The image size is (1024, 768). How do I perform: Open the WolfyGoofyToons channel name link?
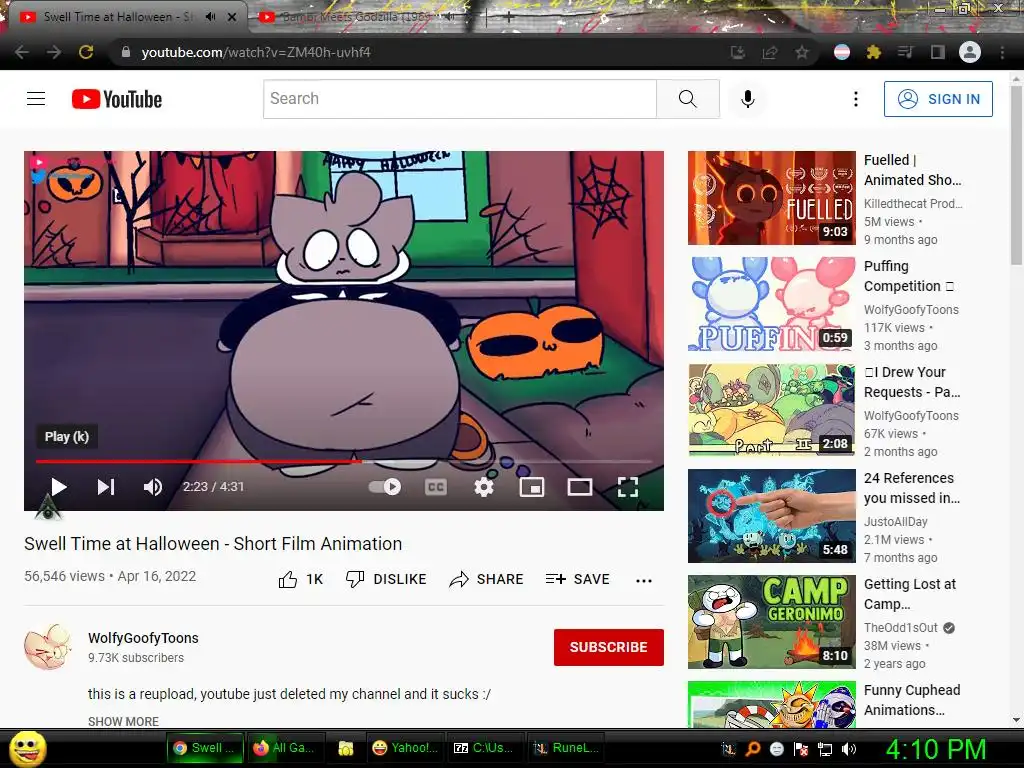click(143, 638)
